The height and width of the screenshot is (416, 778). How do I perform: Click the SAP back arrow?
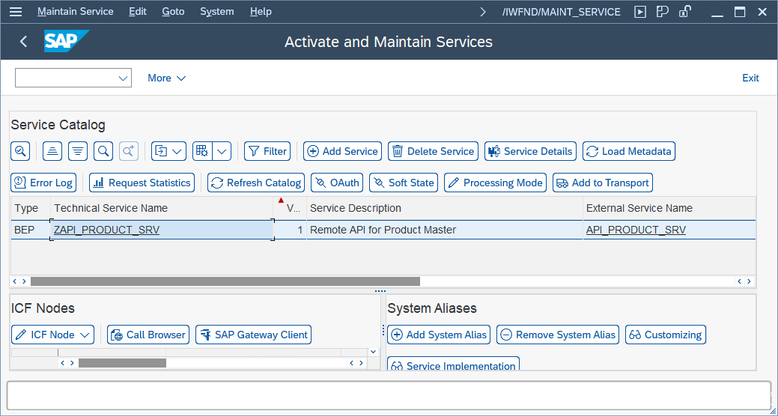(x=23, y=42)
